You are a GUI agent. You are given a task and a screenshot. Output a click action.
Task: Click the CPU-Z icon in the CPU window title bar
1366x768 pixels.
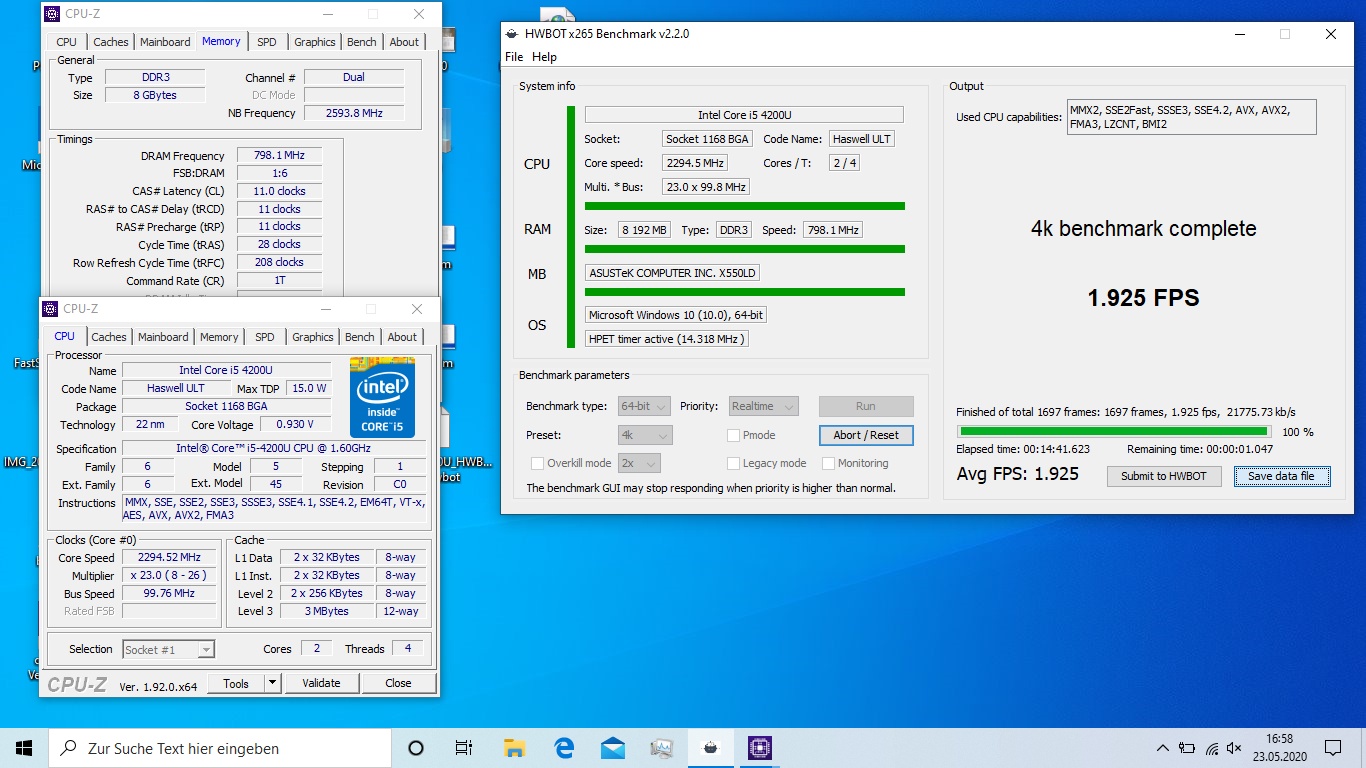pos(52,309)
